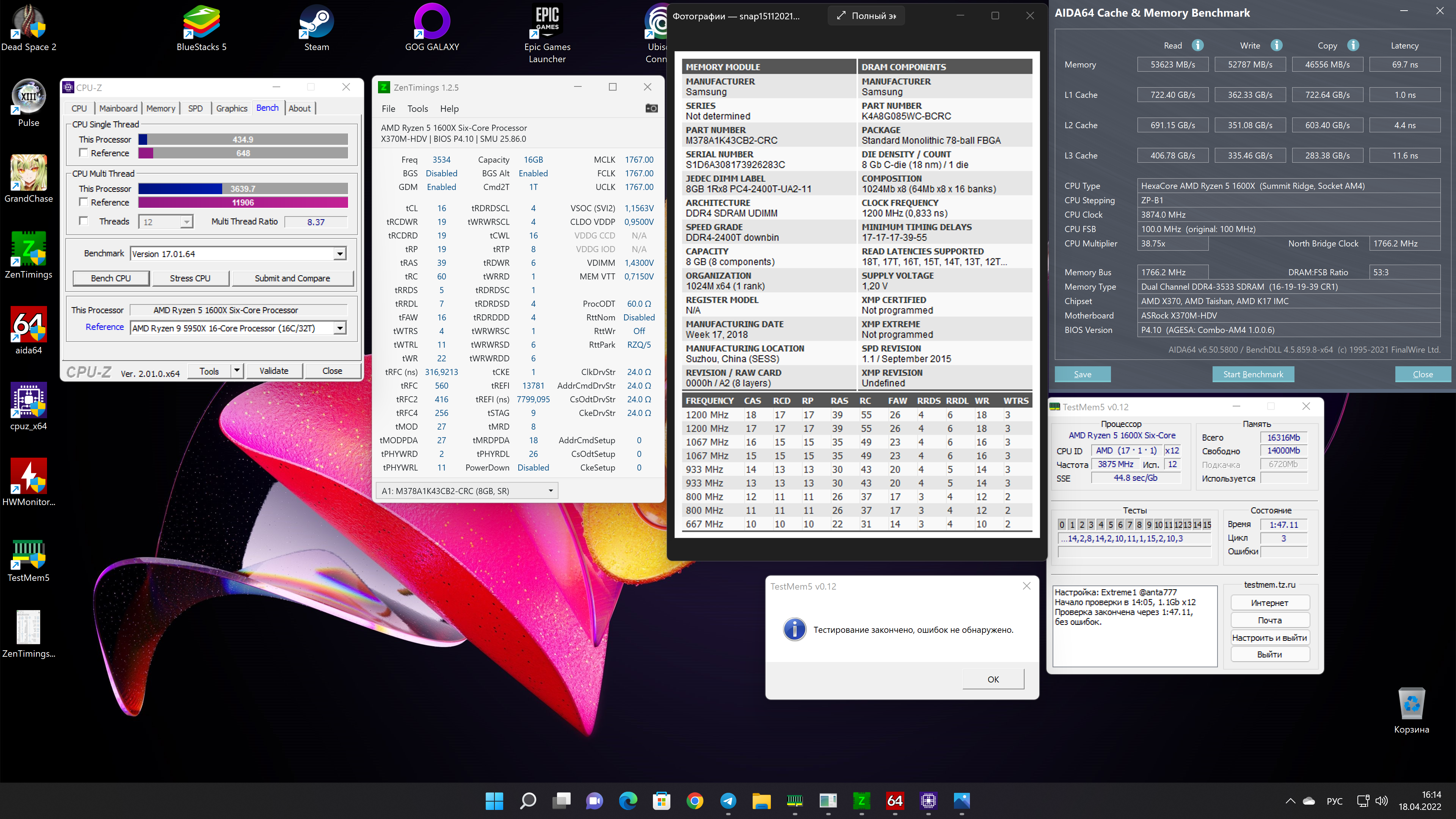Screen dimensions: 1456x819
Task: Enable Reference checkbox under CPU Single Thread
Action: [84, 152]
